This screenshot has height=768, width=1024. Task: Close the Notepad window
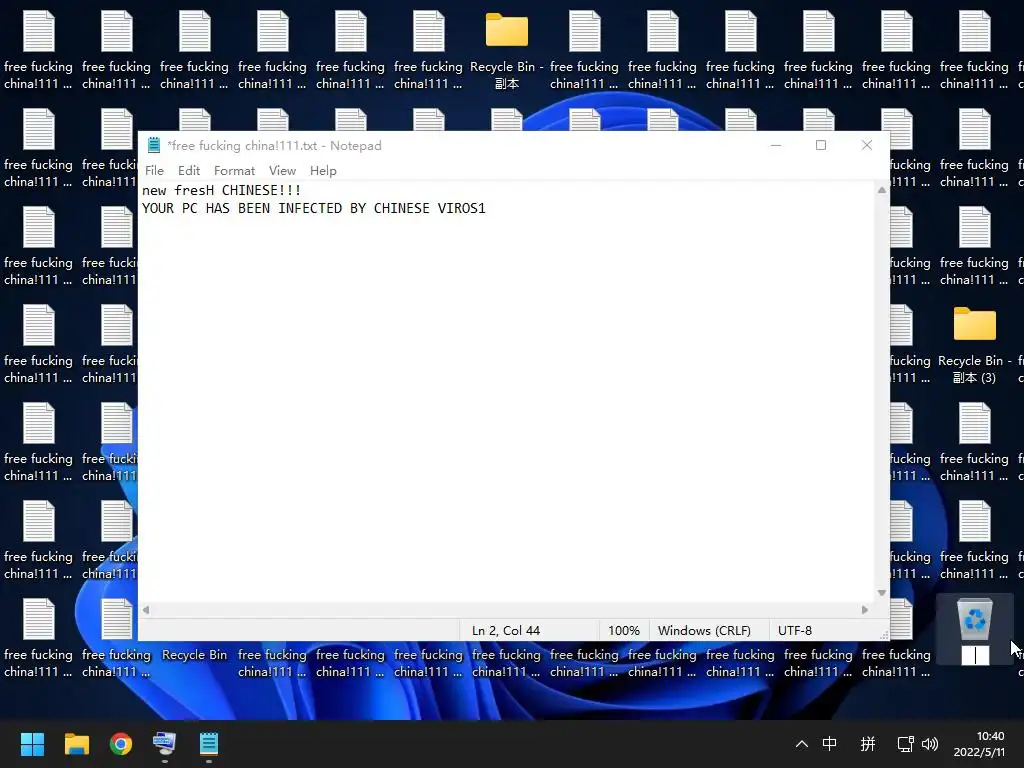[x=867, y=145]
